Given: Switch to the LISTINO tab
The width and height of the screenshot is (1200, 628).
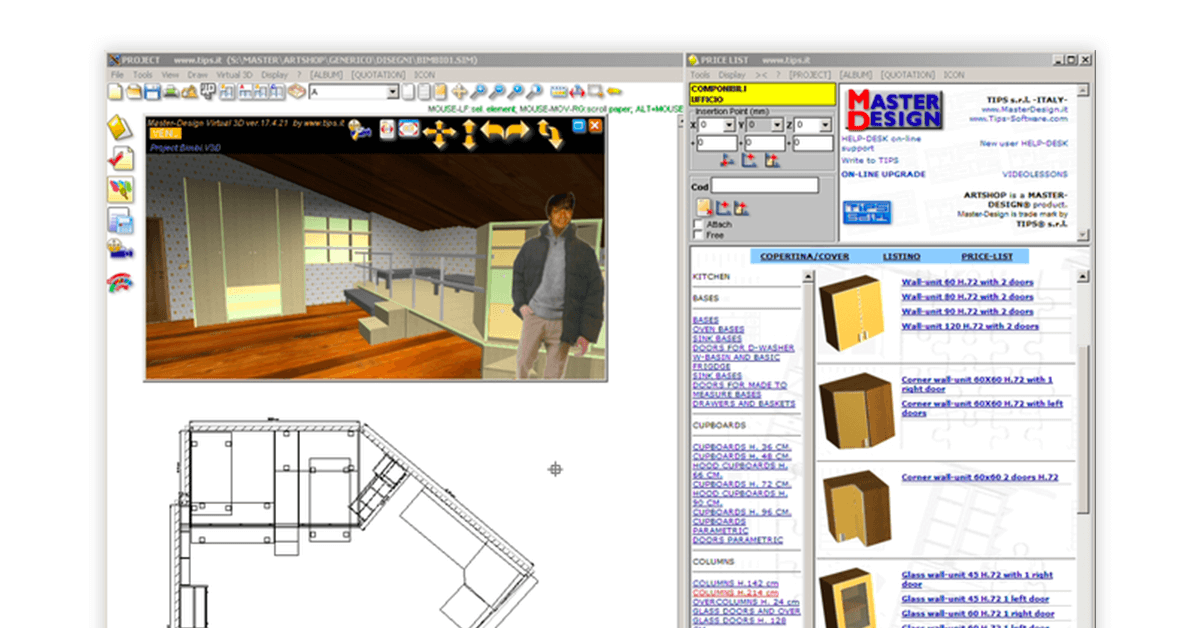Looking at the screenshot, I should (901, 257).
